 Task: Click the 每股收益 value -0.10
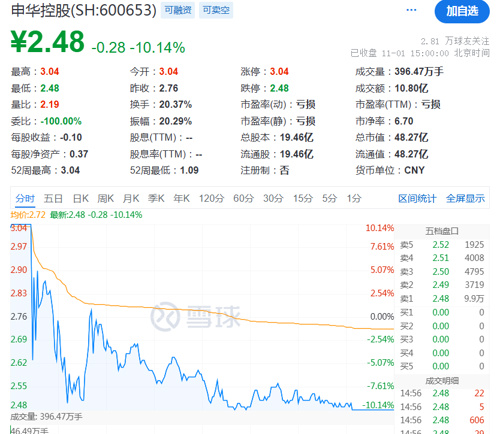tap(71, 138)
